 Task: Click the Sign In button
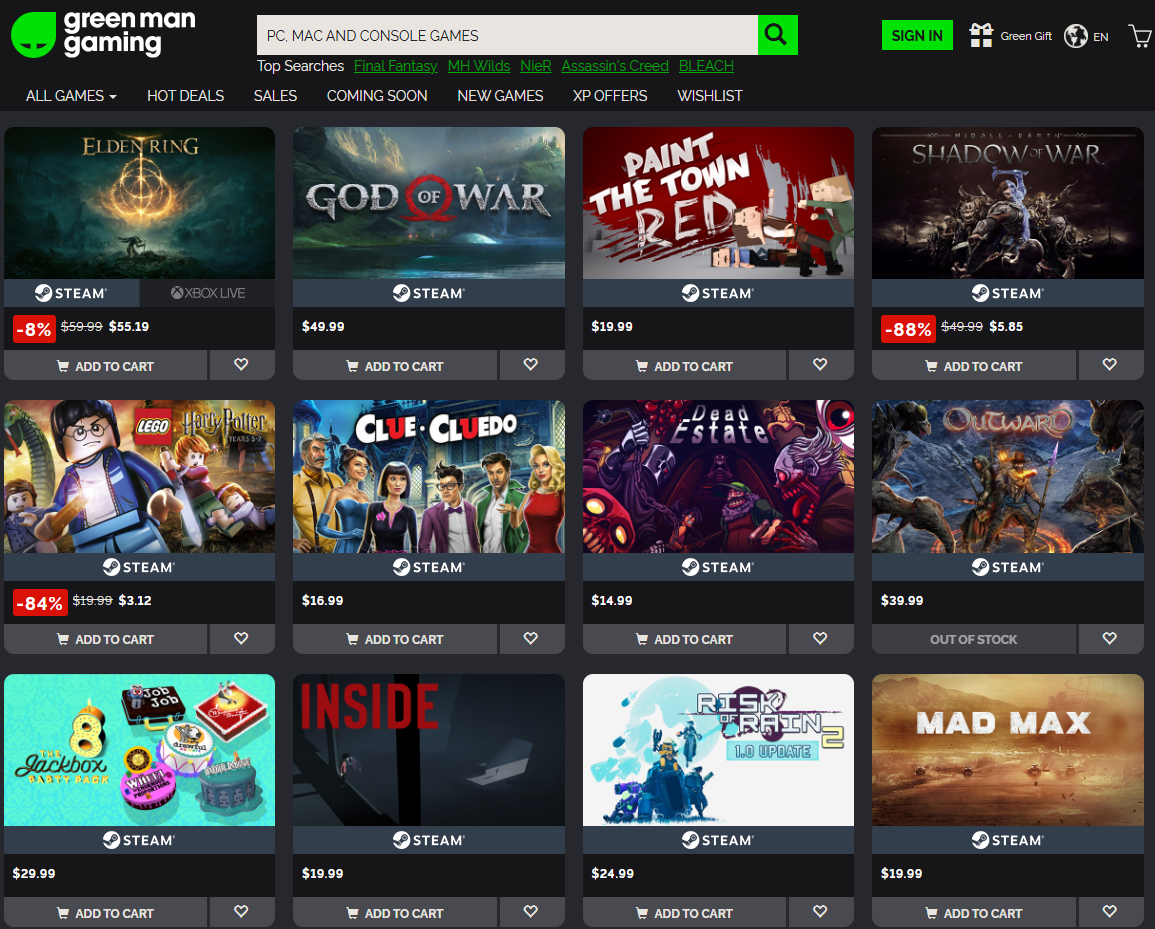click(x=916, y=36)
